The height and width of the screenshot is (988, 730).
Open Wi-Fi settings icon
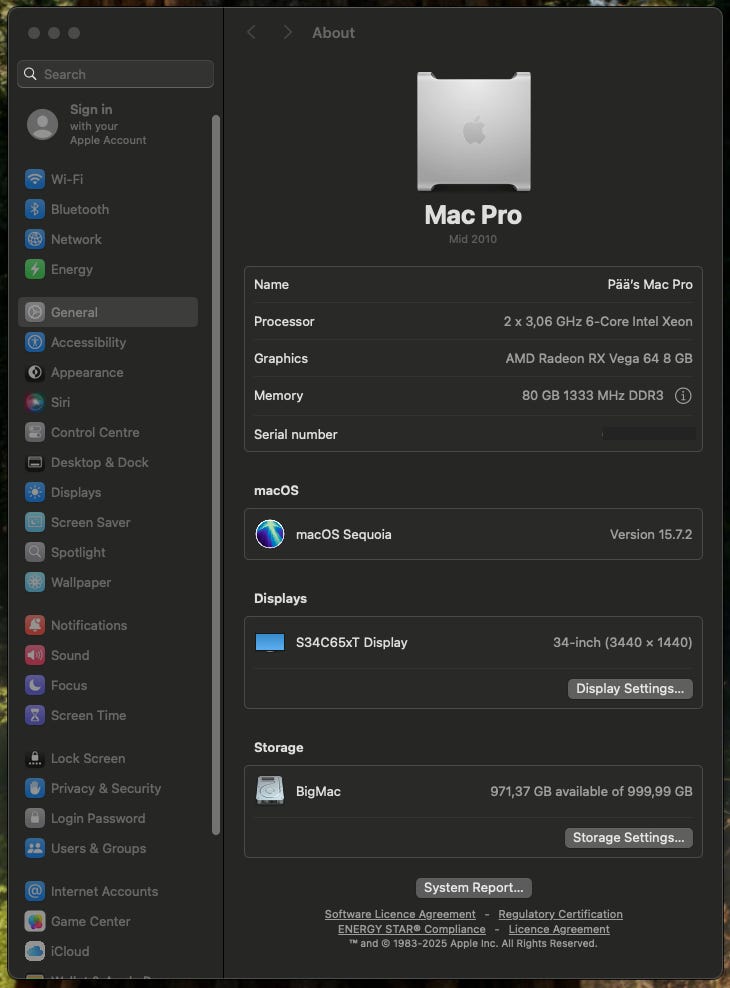tap(35, 179)
